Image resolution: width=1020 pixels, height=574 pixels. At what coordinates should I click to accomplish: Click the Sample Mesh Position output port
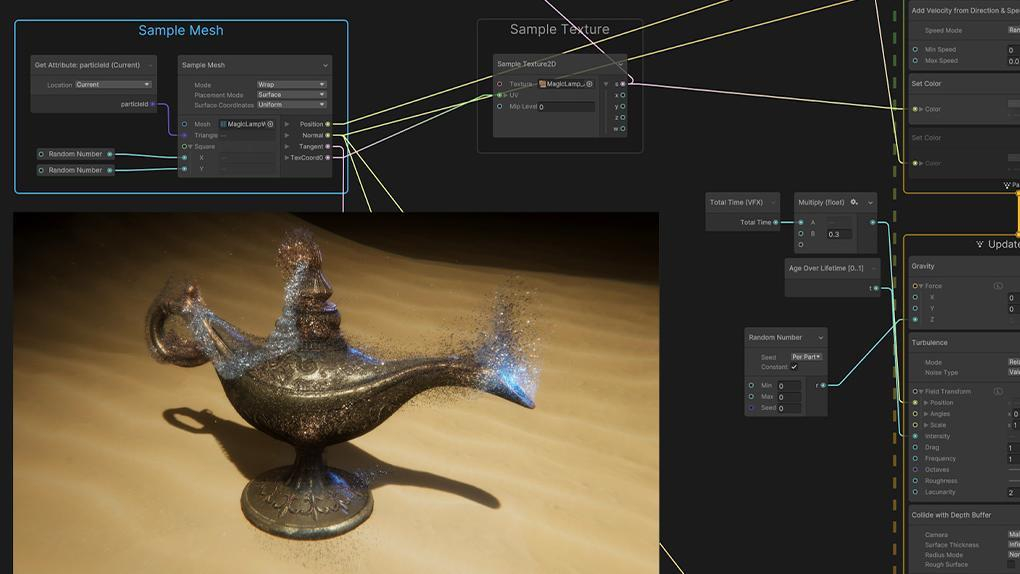(327, 124)
